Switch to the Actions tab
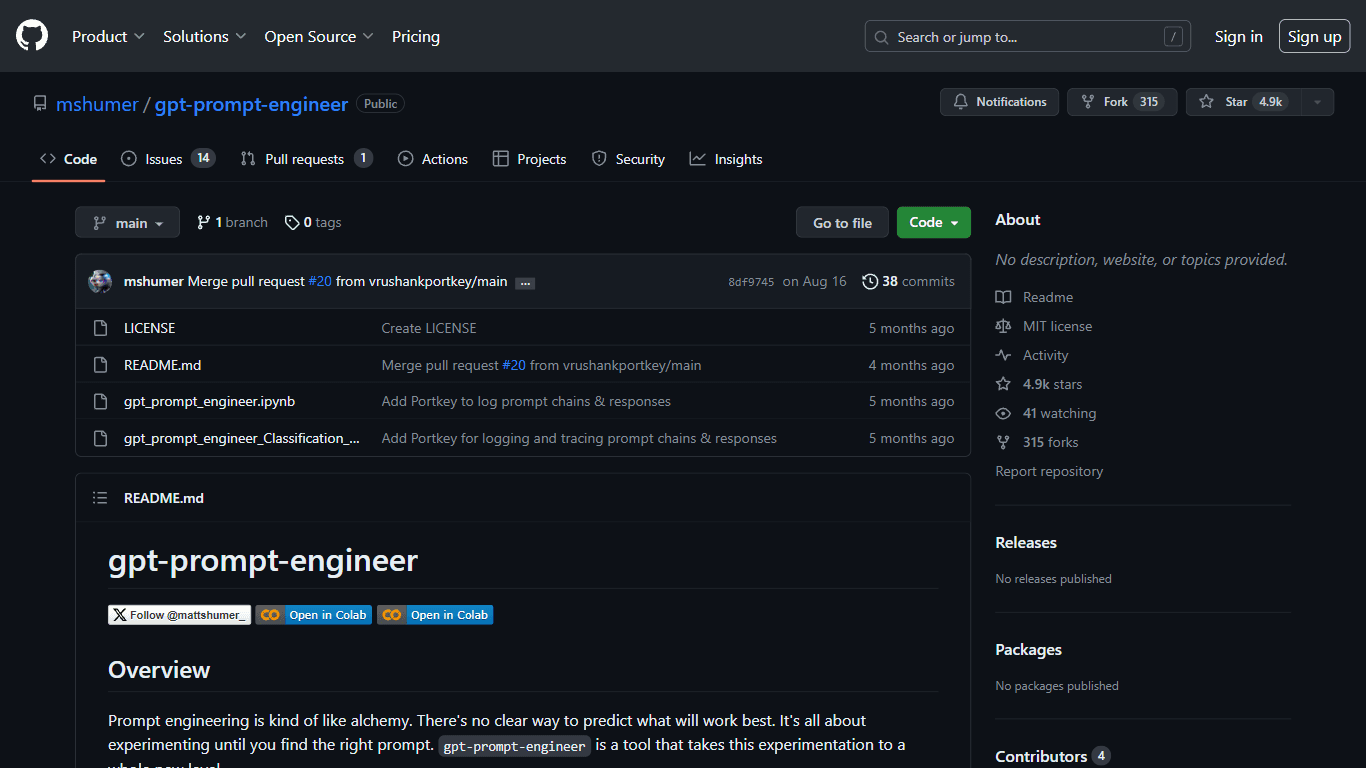This screenshot has width=1366, height=768. (433, 159)
